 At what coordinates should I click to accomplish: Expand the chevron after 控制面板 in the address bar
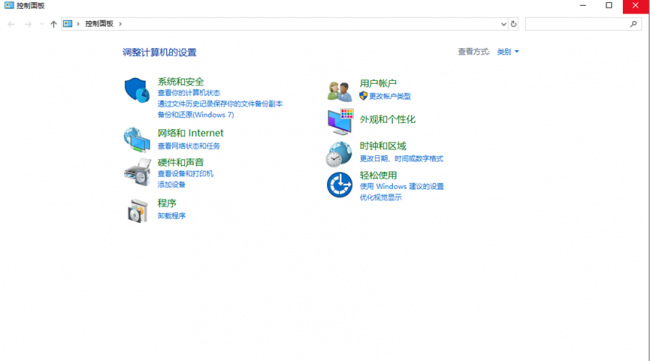point(120,24)
